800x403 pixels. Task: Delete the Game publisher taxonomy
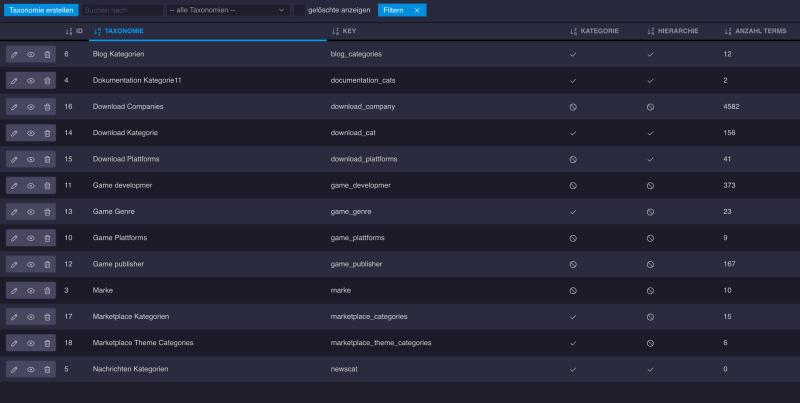point(47,265)
